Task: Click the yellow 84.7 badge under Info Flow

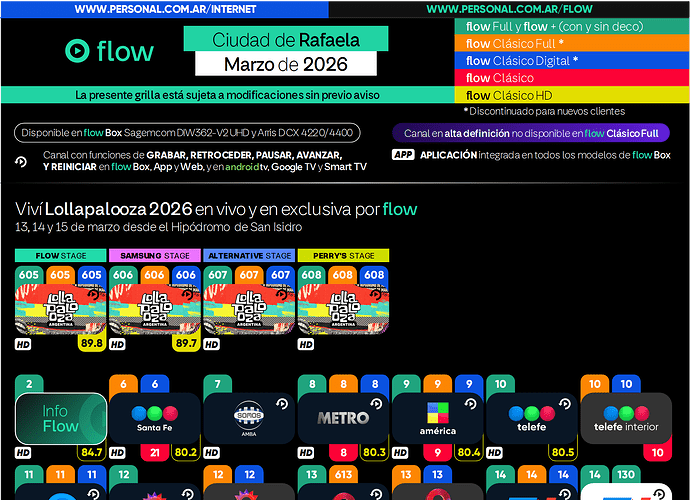Action: [92, 452]
